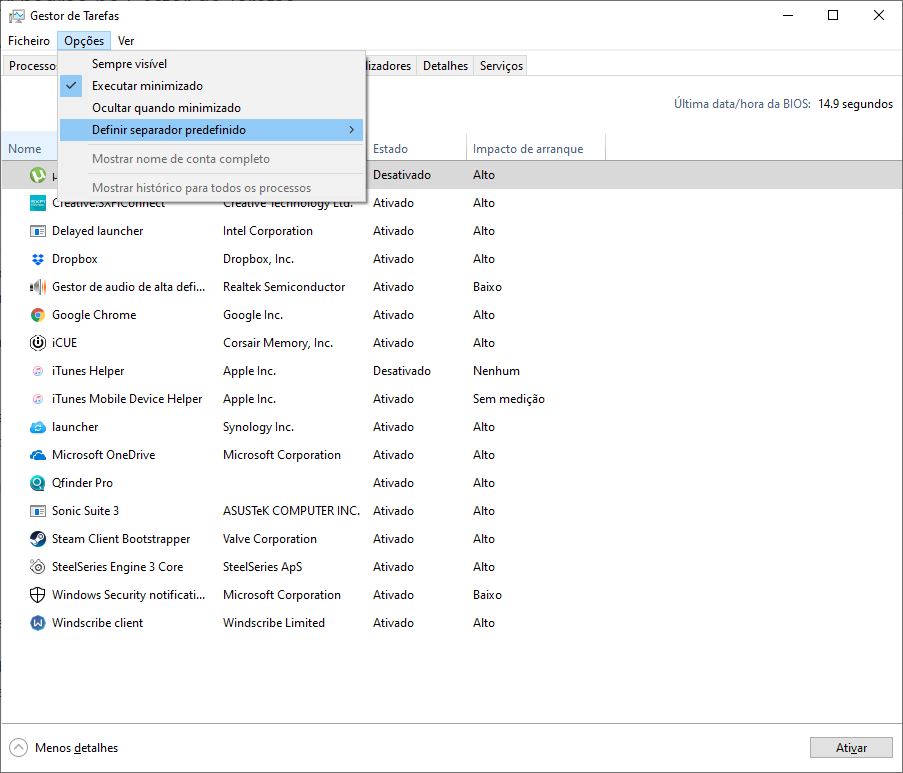
Task: Click the Creative.SXFIConnect app icon
Action: [37, 203]
